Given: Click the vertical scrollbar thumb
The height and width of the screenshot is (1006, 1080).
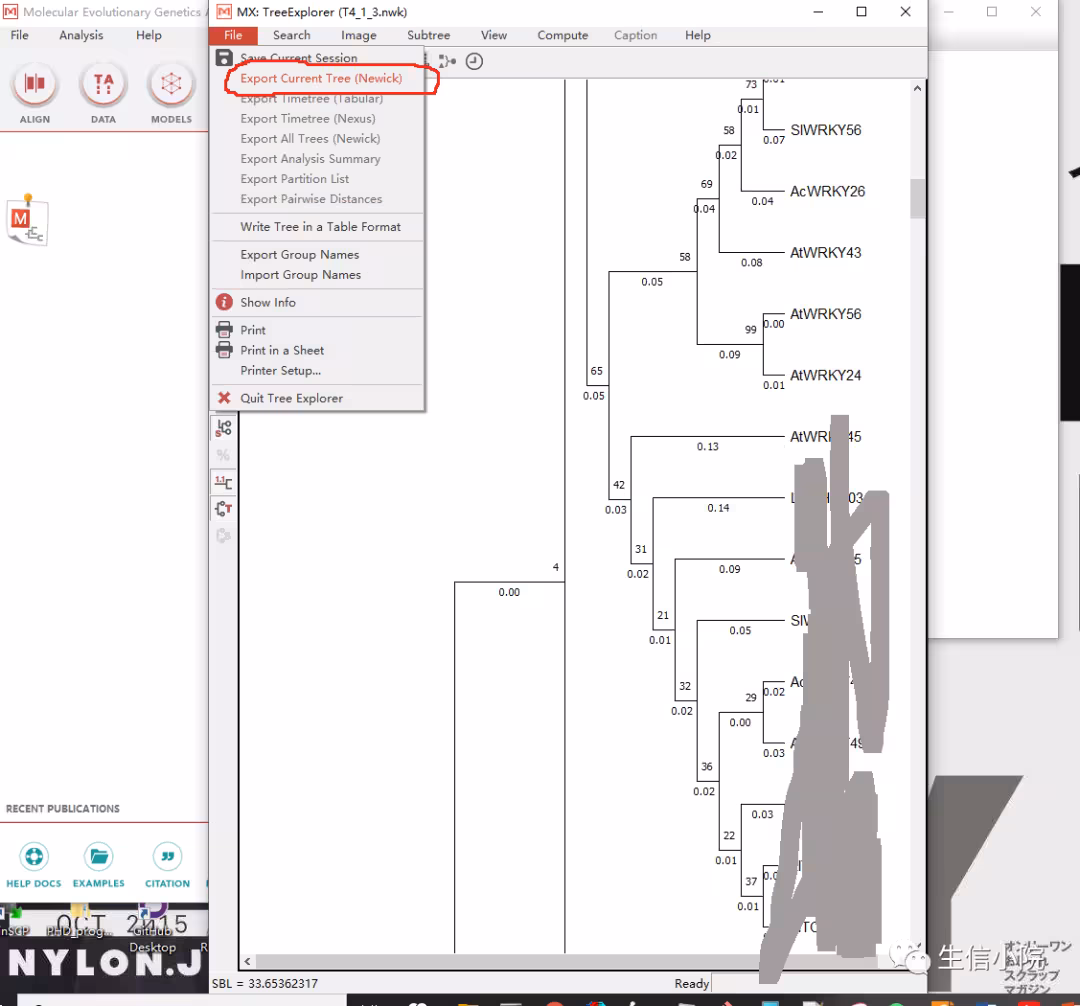Looking at the screenshot, I should (917, 198).
